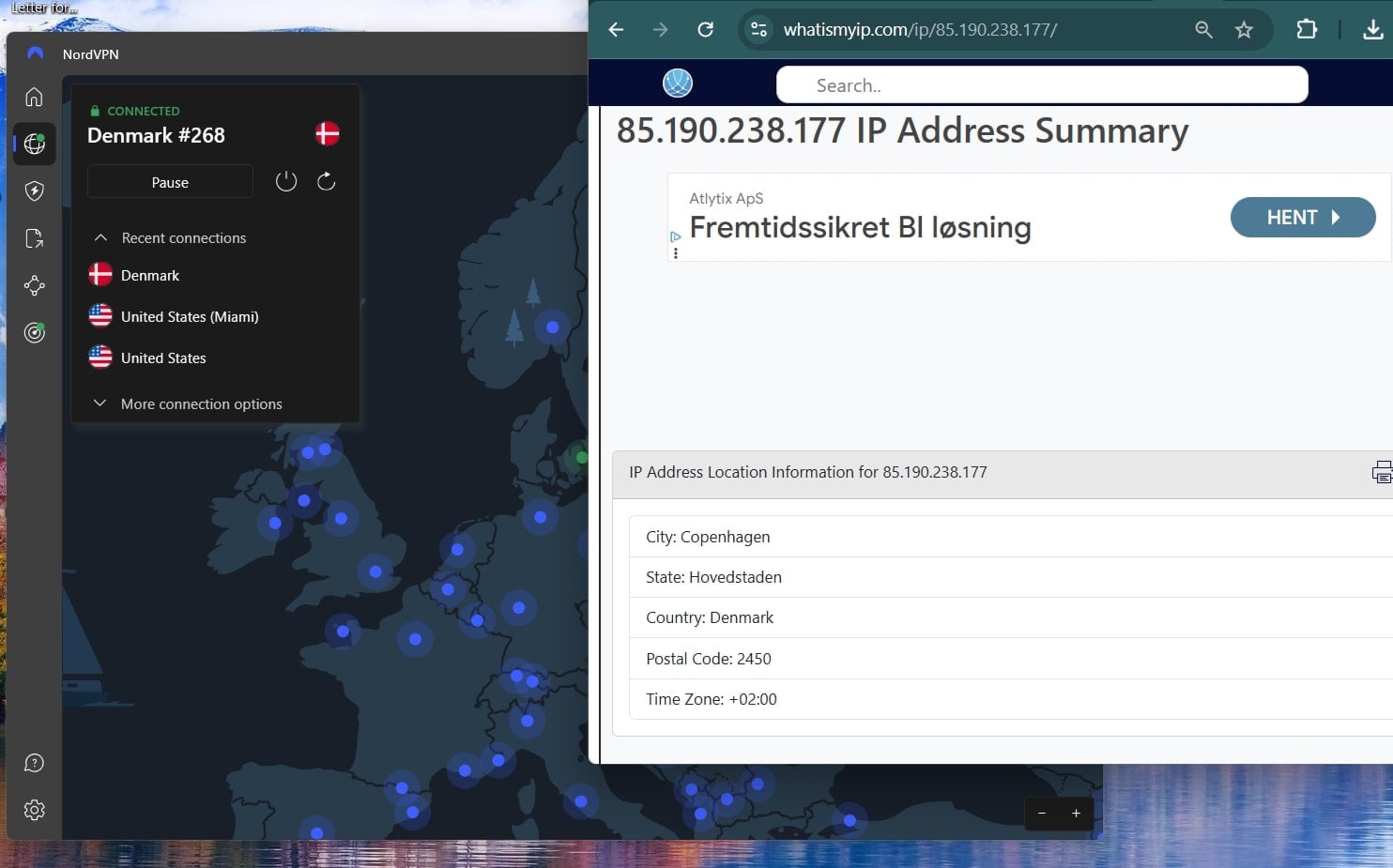Select the VPN servers globe icon
The height and width of the screenshot is (868, 1393).
coord(34,144)
